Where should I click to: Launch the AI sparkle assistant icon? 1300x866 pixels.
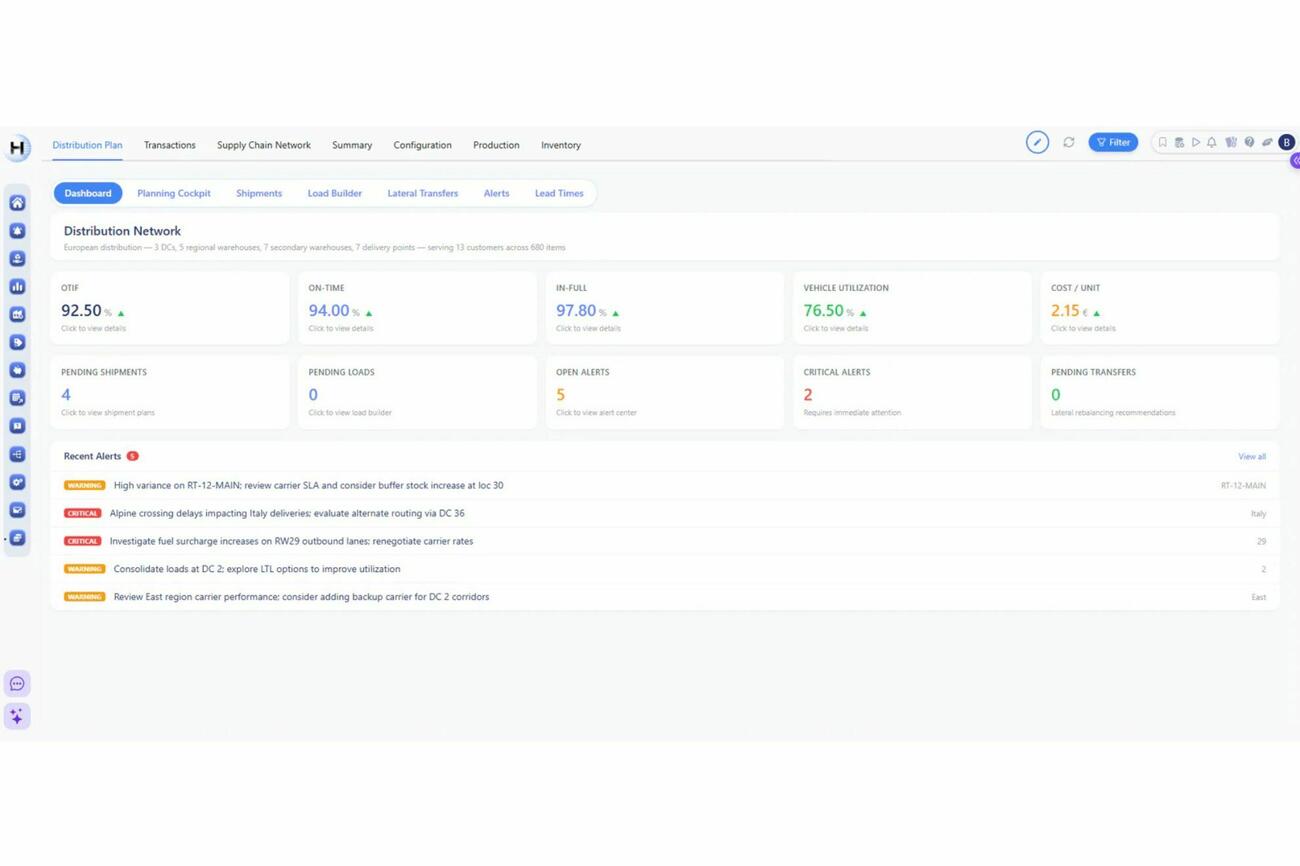tap(17, 715)
